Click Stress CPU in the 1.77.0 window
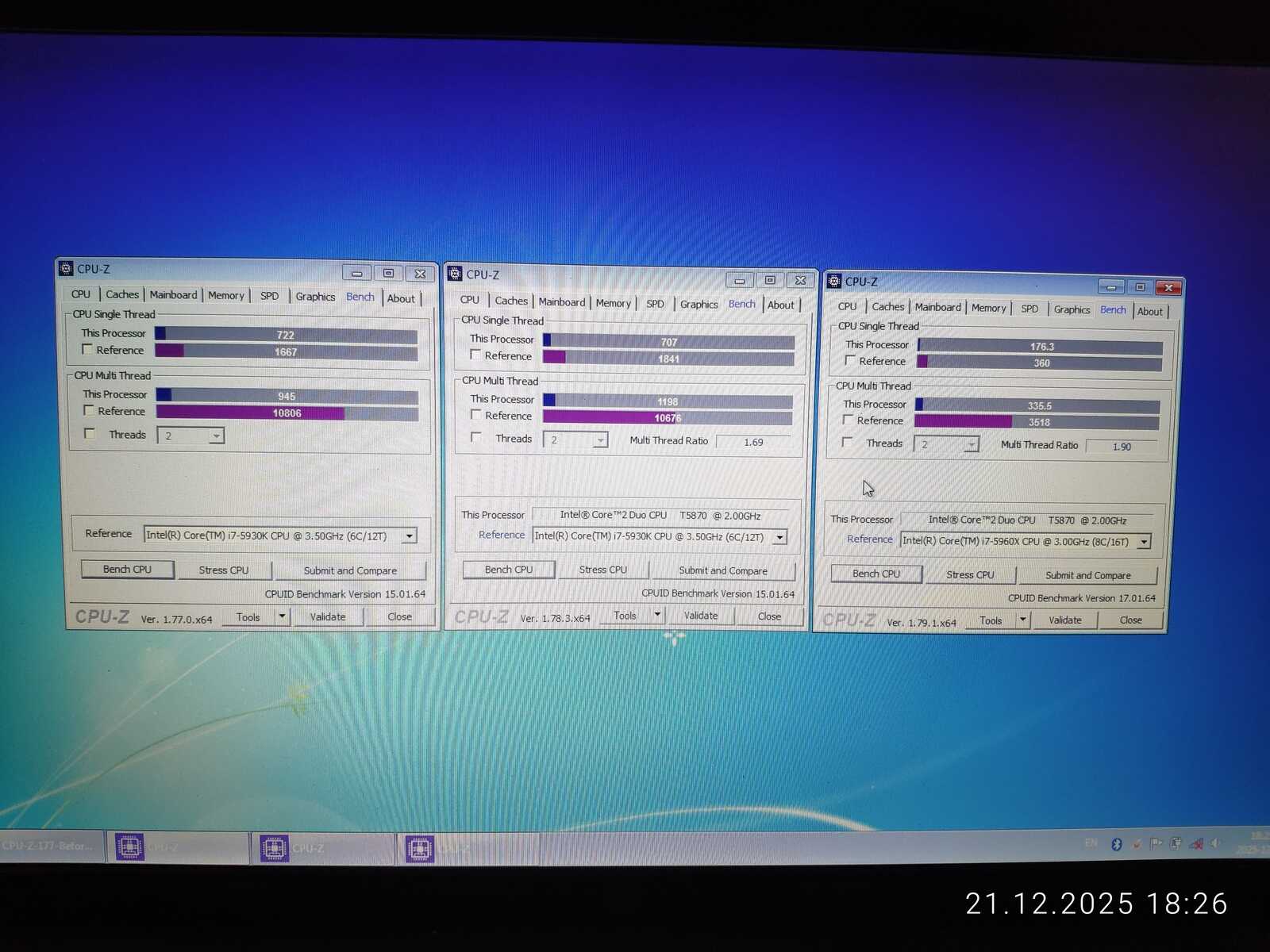Screen dimensions: 1270x952 point(224,570)
